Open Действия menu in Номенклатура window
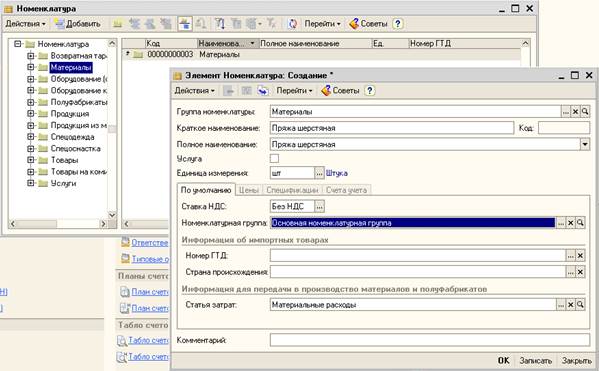 tap(25, 24)
